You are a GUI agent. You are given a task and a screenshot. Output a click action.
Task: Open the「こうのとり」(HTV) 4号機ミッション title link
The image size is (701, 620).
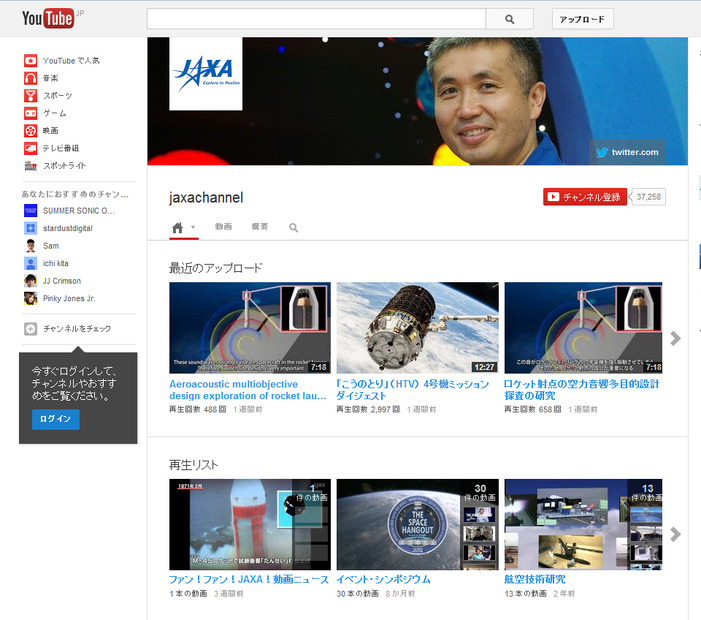413,390
